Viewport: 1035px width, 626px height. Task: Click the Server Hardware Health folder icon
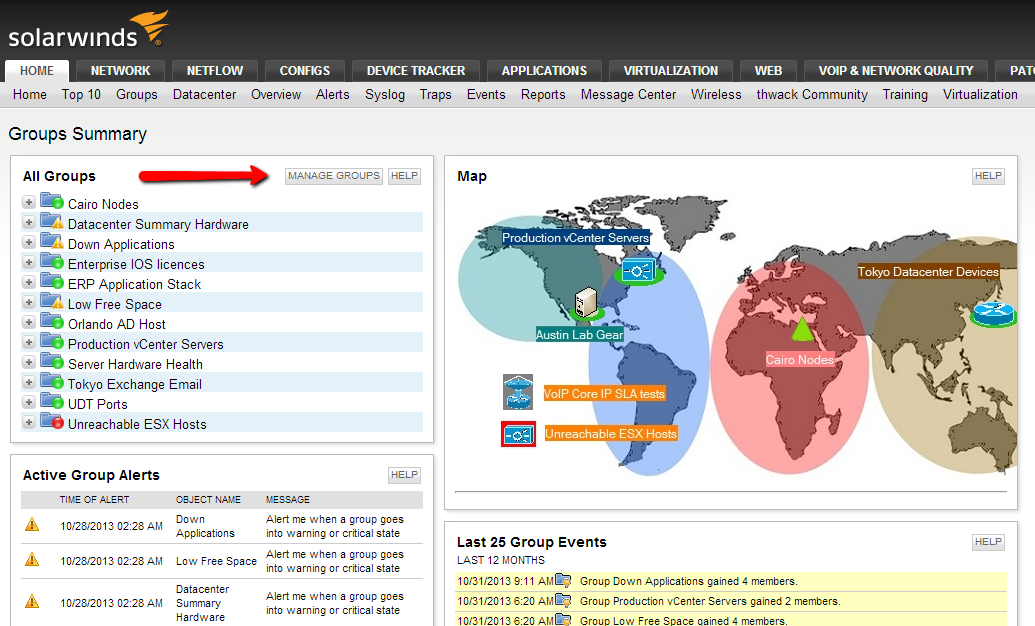point(51,361)
